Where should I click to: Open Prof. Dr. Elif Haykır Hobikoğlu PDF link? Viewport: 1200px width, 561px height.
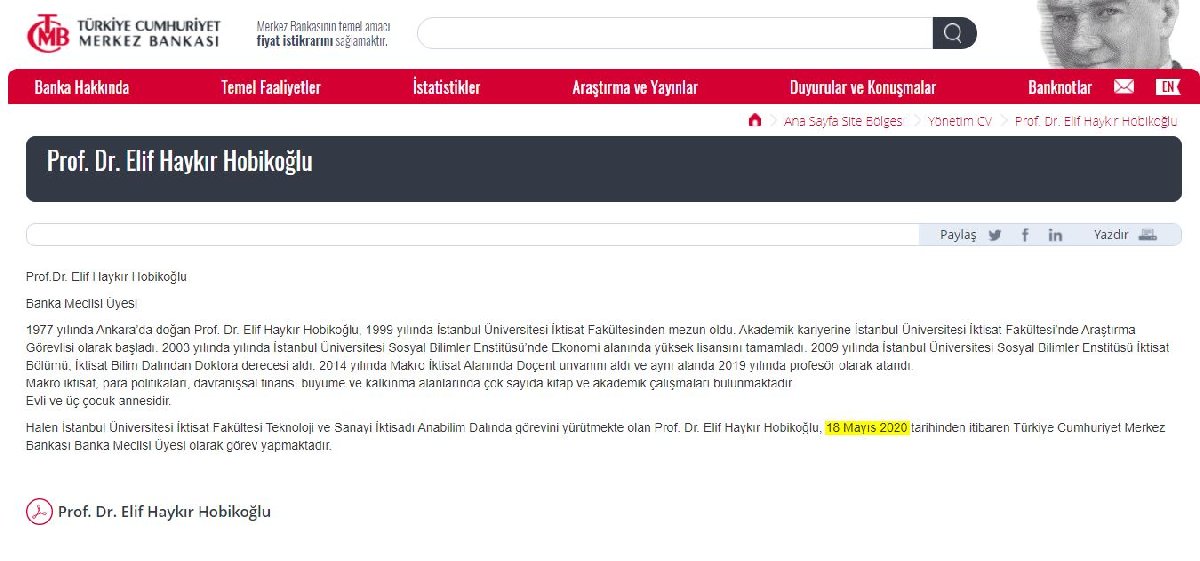164,512
